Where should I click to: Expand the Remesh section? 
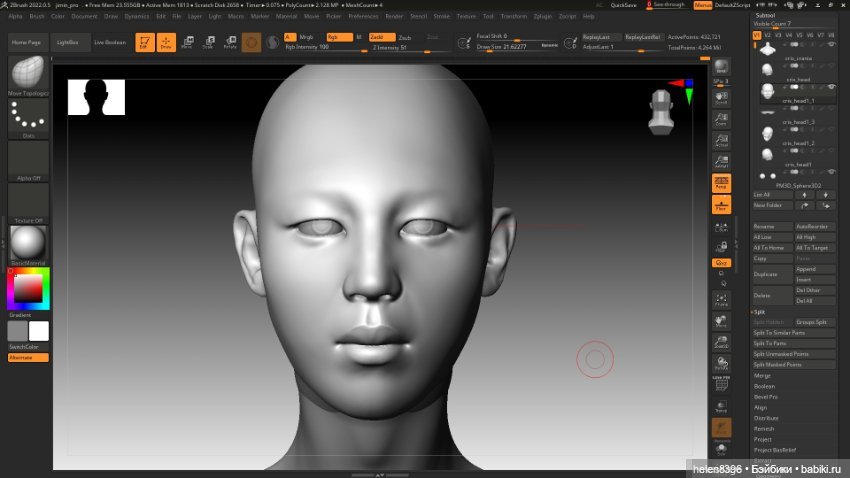coord(764,428)
